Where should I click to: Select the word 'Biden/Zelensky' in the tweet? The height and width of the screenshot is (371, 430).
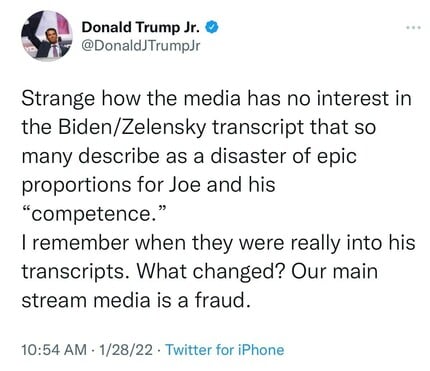click(x=132, y=128)
